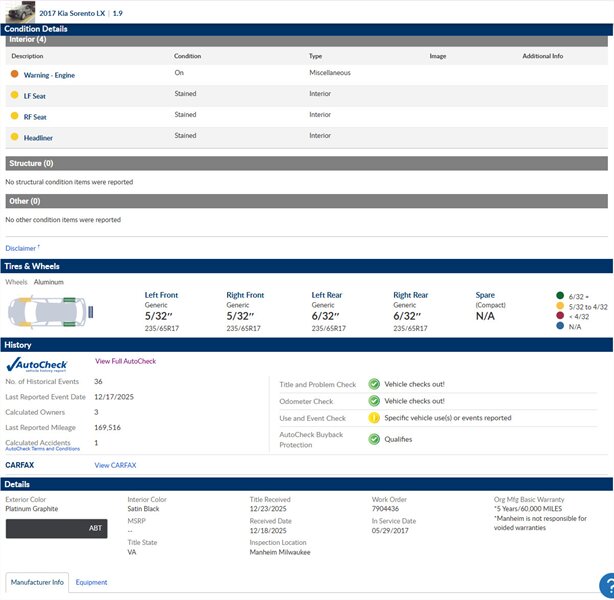Click the yellow dot beside Headliner
Screen dimensions: 614x600
[x=14, y=136]
